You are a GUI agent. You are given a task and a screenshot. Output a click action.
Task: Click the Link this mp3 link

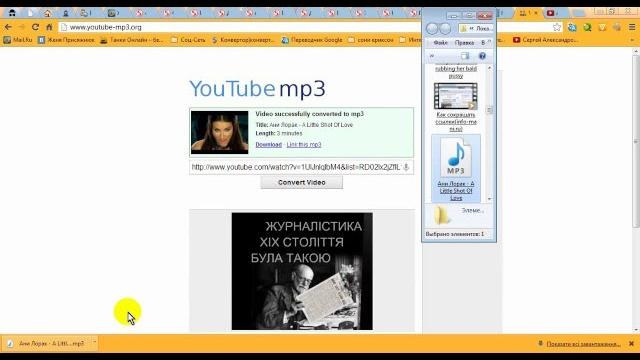pyautogui.click(x=304, y=144)
